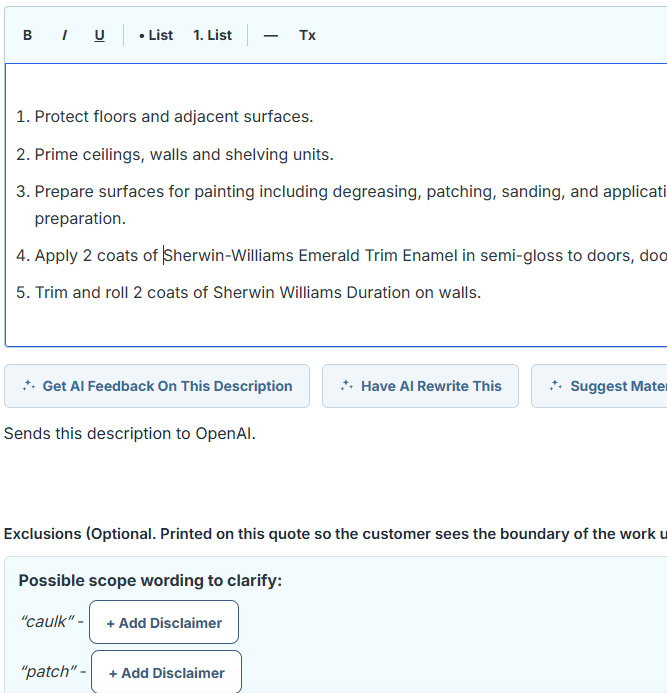Click the sparkle icon on Get AI Feedback

tap(29, 386)
